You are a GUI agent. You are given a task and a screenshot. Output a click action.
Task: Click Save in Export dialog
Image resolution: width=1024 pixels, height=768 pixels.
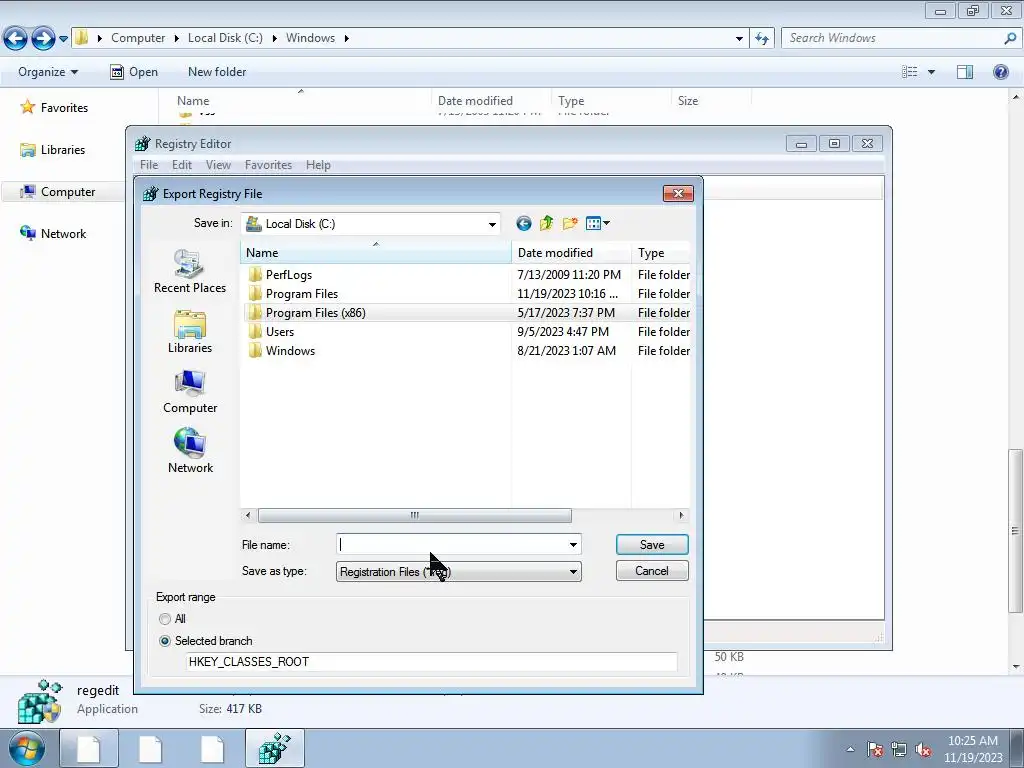coord(652,545)
